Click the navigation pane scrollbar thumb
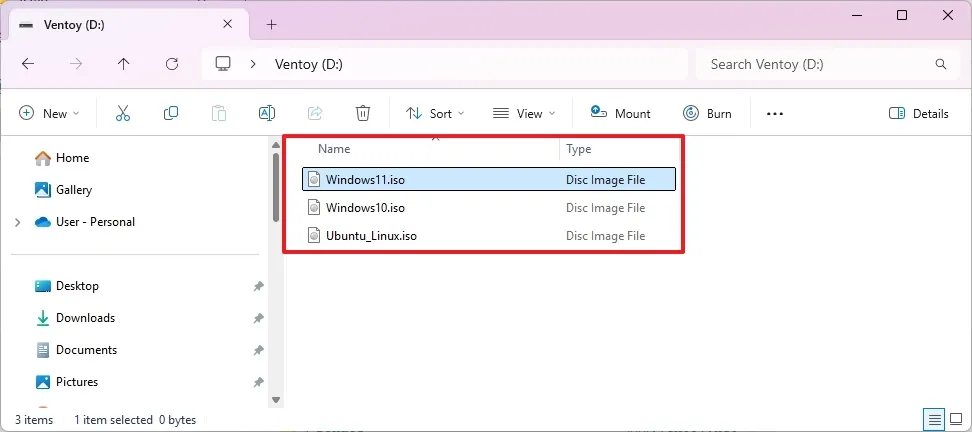This screenshot has width=972, height=432. [276, 186]
